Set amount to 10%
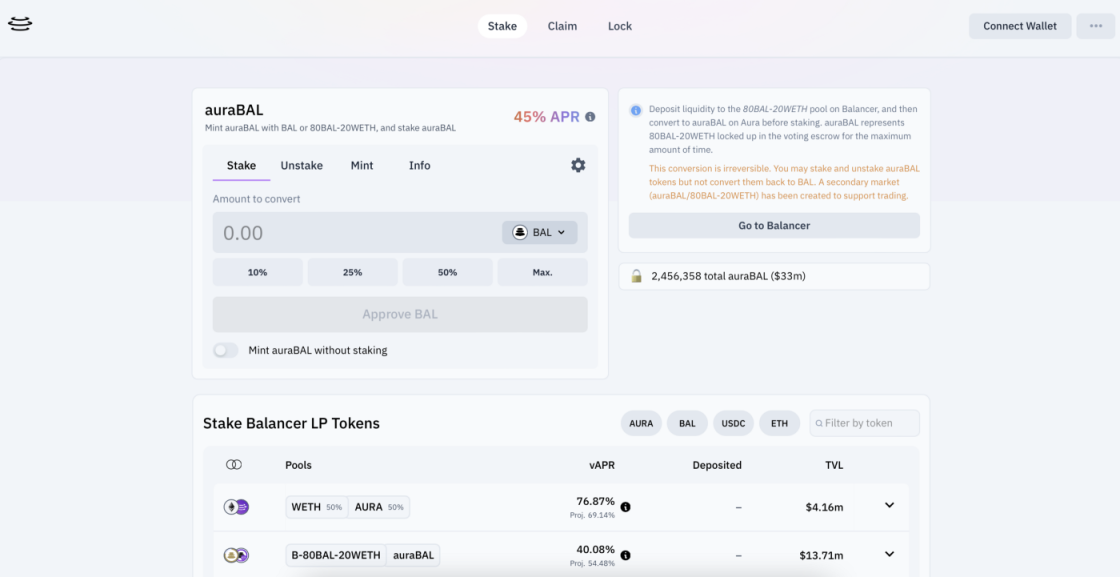 pyautogui.click(x=258, y=272)
